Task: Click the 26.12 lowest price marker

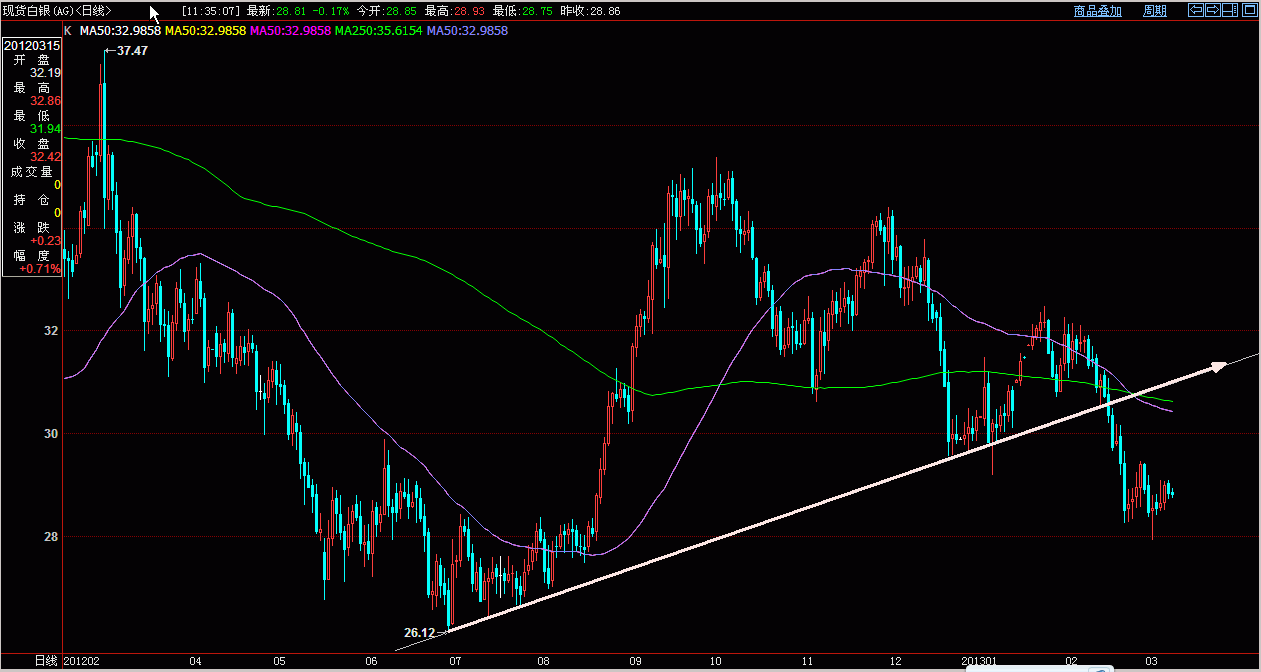Action: [420, 633]
